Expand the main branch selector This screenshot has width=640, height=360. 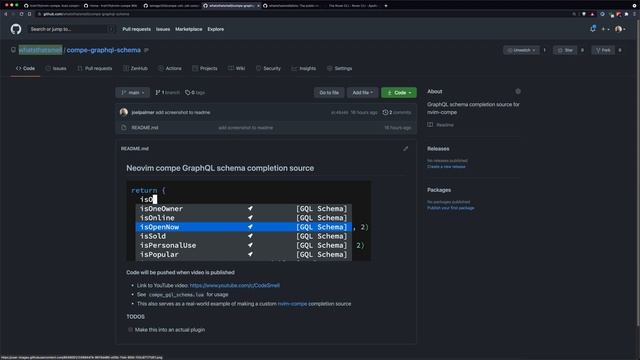133,93
